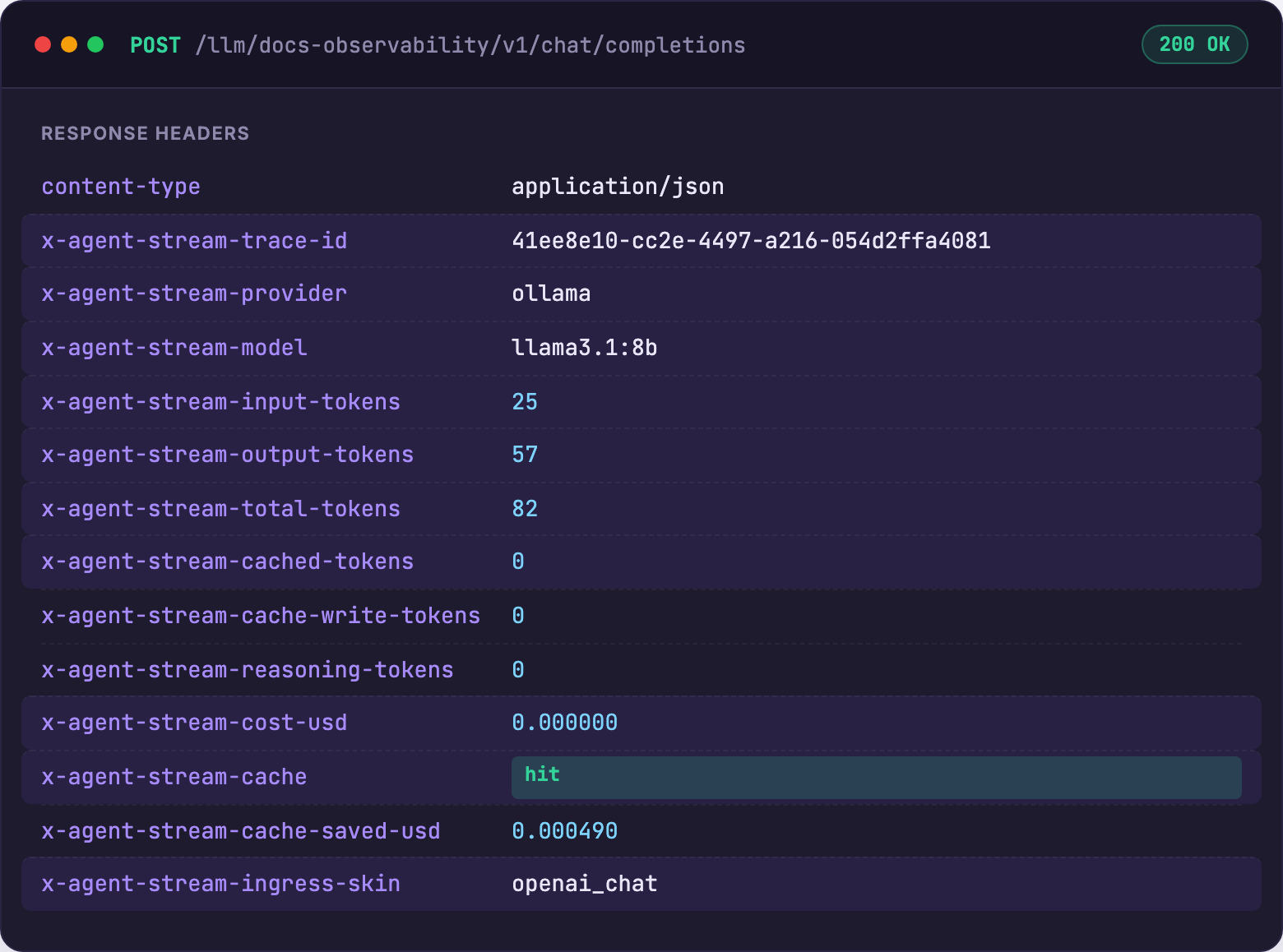The height and width of the screenshot is (952, 1283).
Task: Click the 200 OK status badge
Action: [1194, 44]
